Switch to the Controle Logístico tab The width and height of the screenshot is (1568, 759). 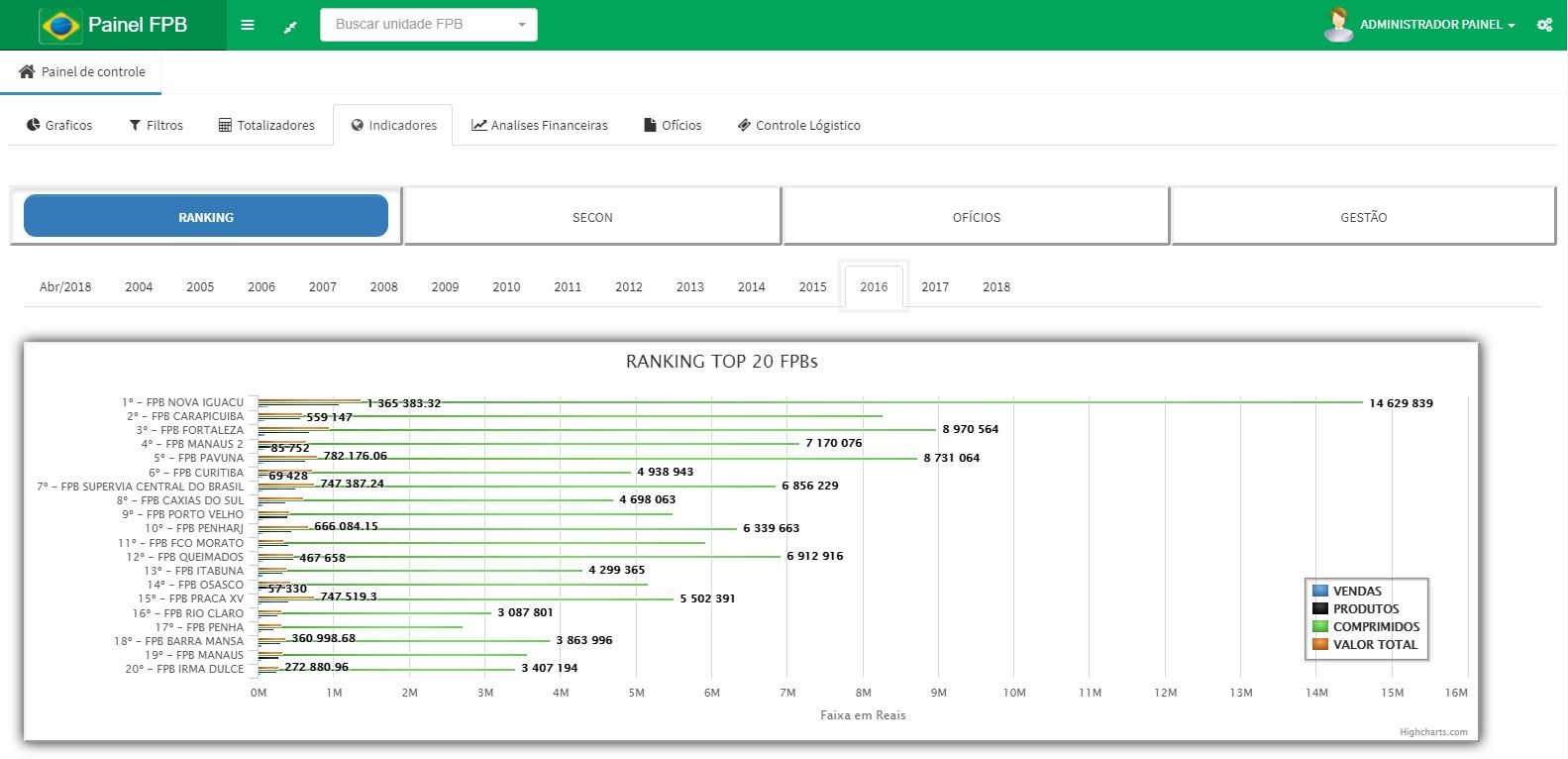[799, 125]
